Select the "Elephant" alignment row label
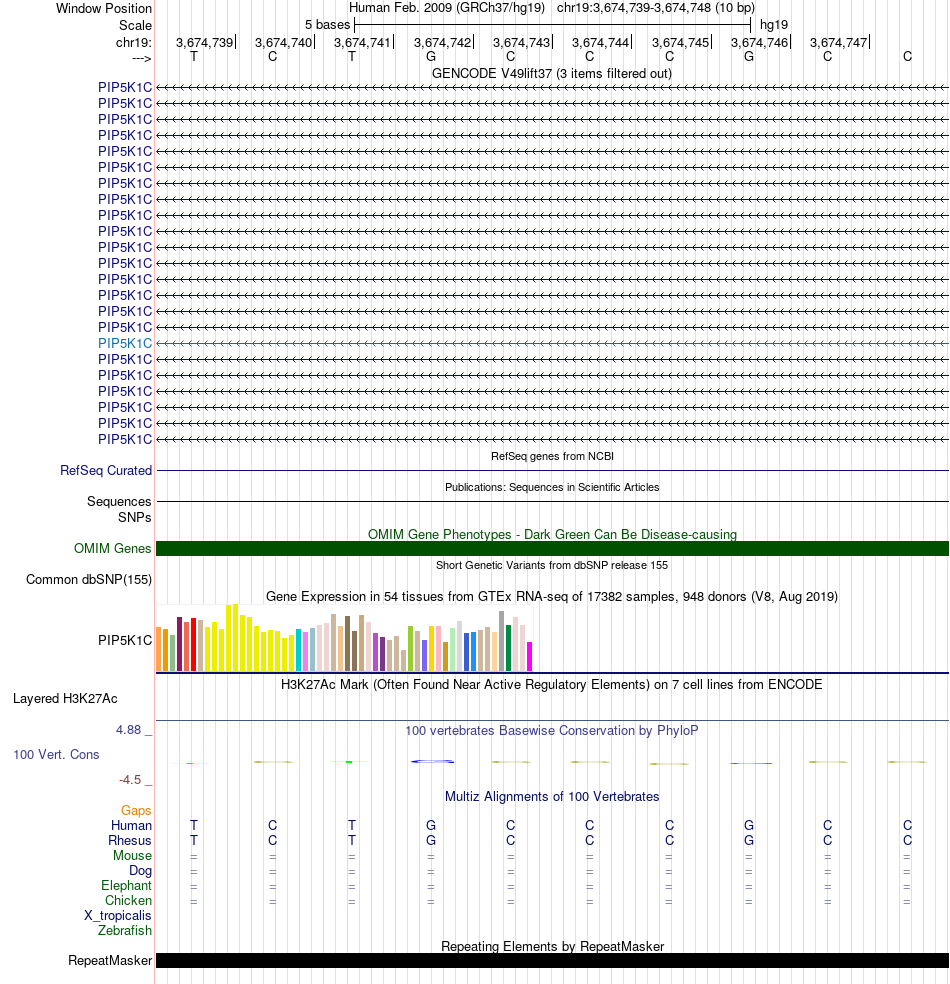The height and width of the screenshot is (984, 950). (x=127, y=885)
